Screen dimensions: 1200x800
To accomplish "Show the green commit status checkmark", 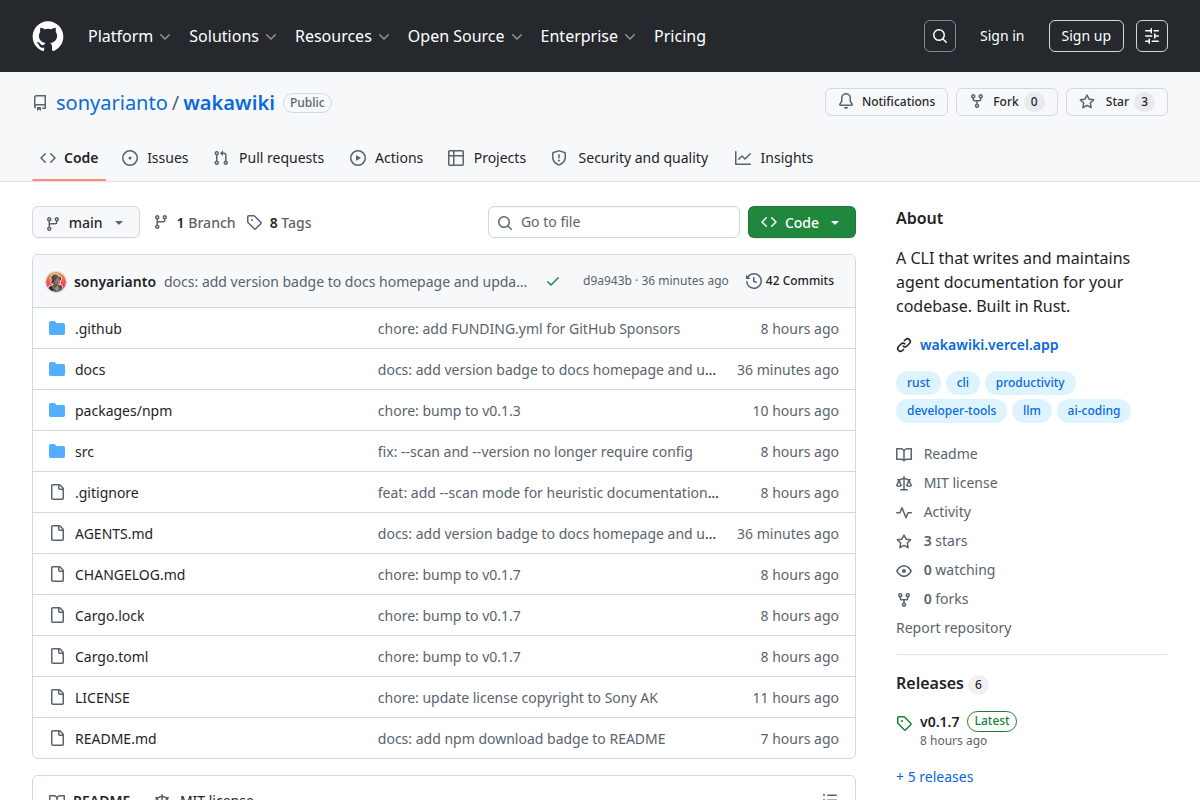I will (553, 281).
